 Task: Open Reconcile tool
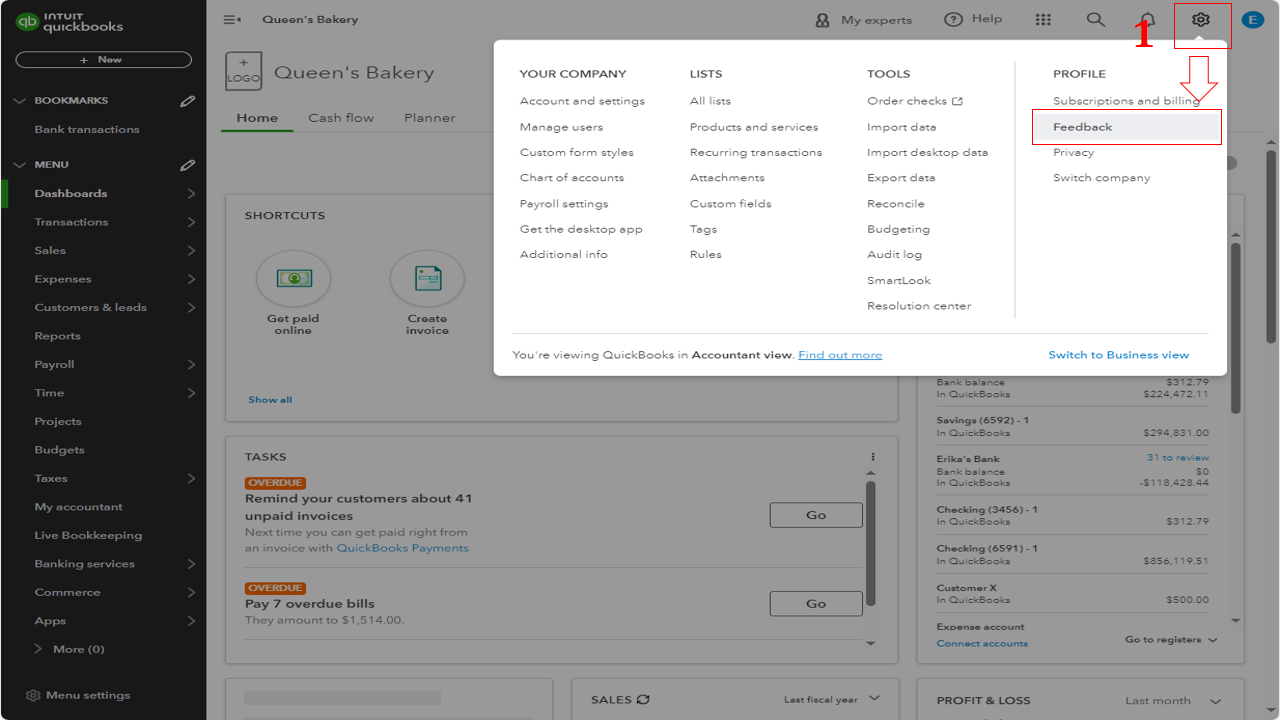pyautogui.click(x=896, y=204)
